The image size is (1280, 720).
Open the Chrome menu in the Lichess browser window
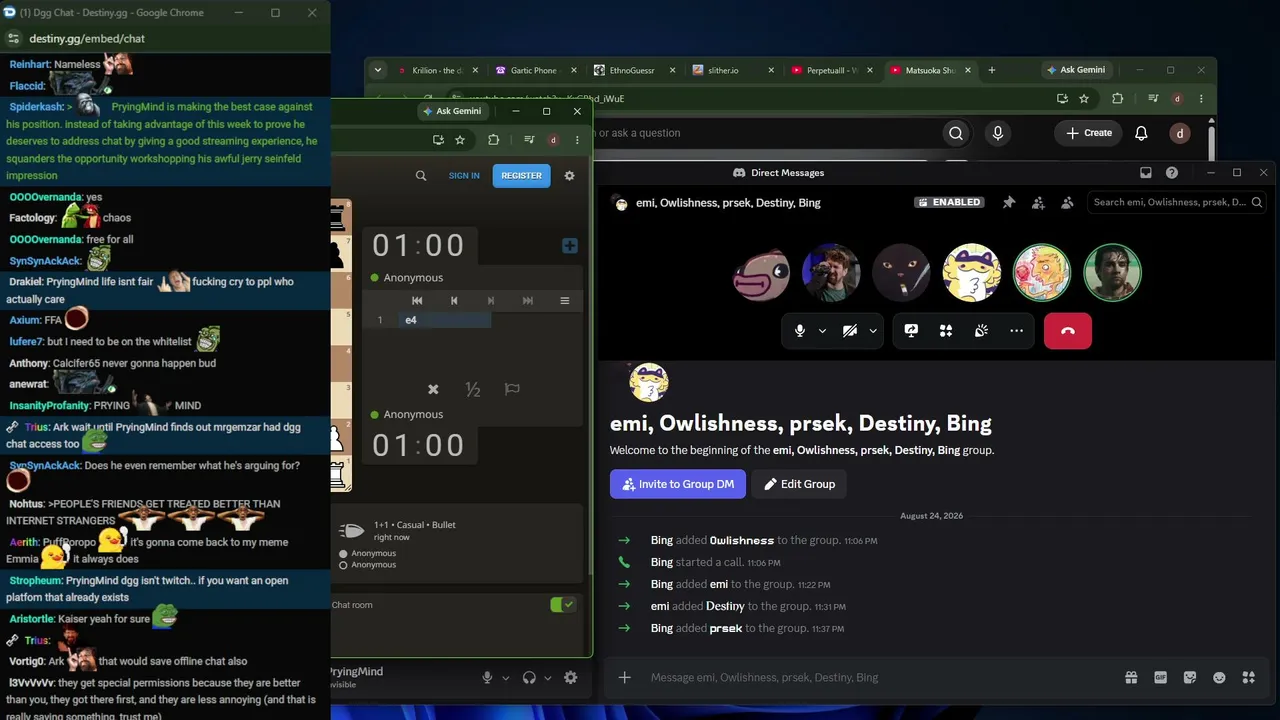pos(577,140)
